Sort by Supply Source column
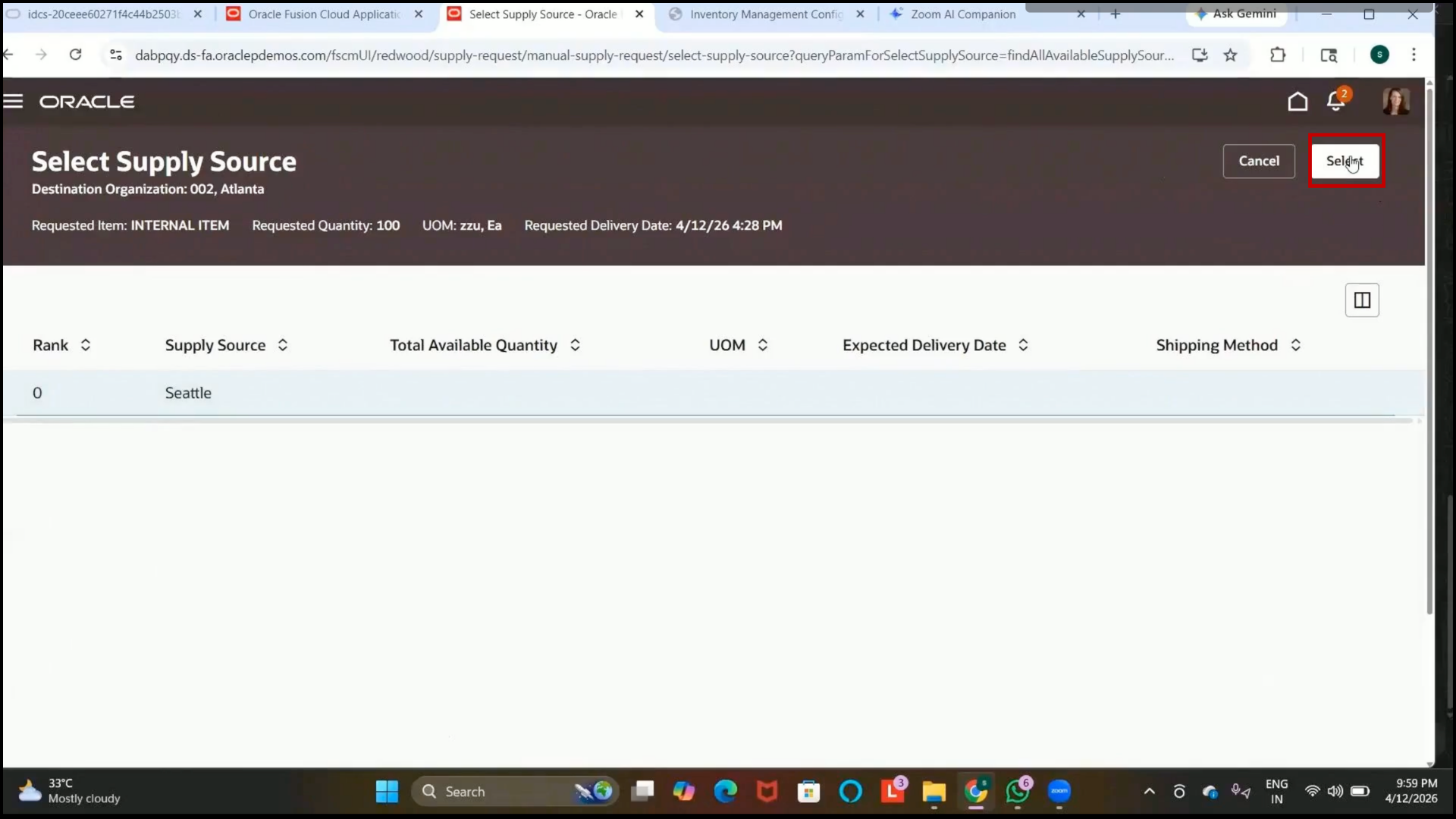This screenshot has height=819, width=1456. pyautogui.click(x=283, y=345)
